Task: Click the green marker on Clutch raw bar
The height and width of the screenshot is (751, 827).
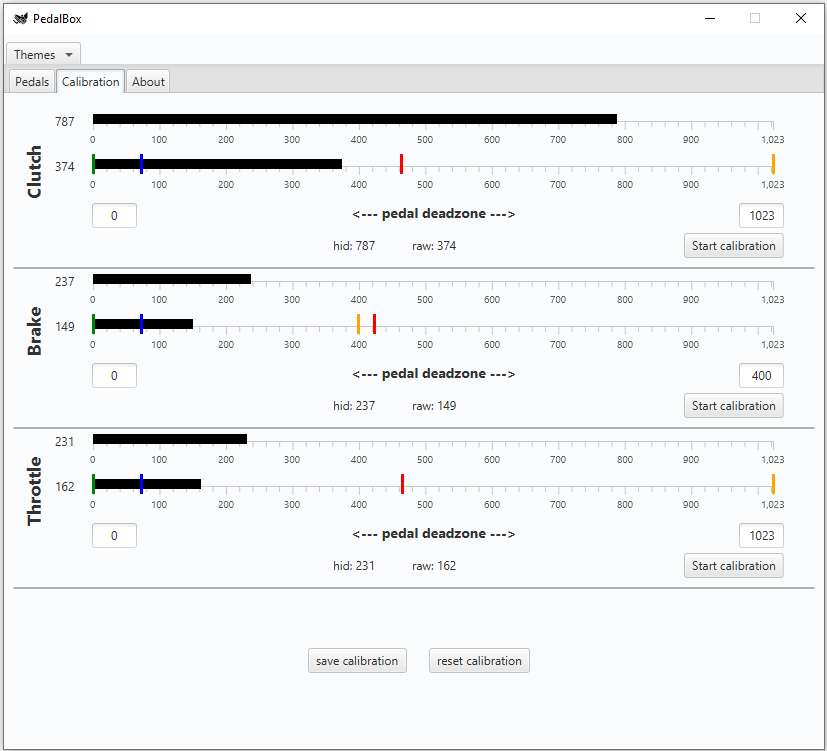Action: pyautogui.click(x=93, y=164)
